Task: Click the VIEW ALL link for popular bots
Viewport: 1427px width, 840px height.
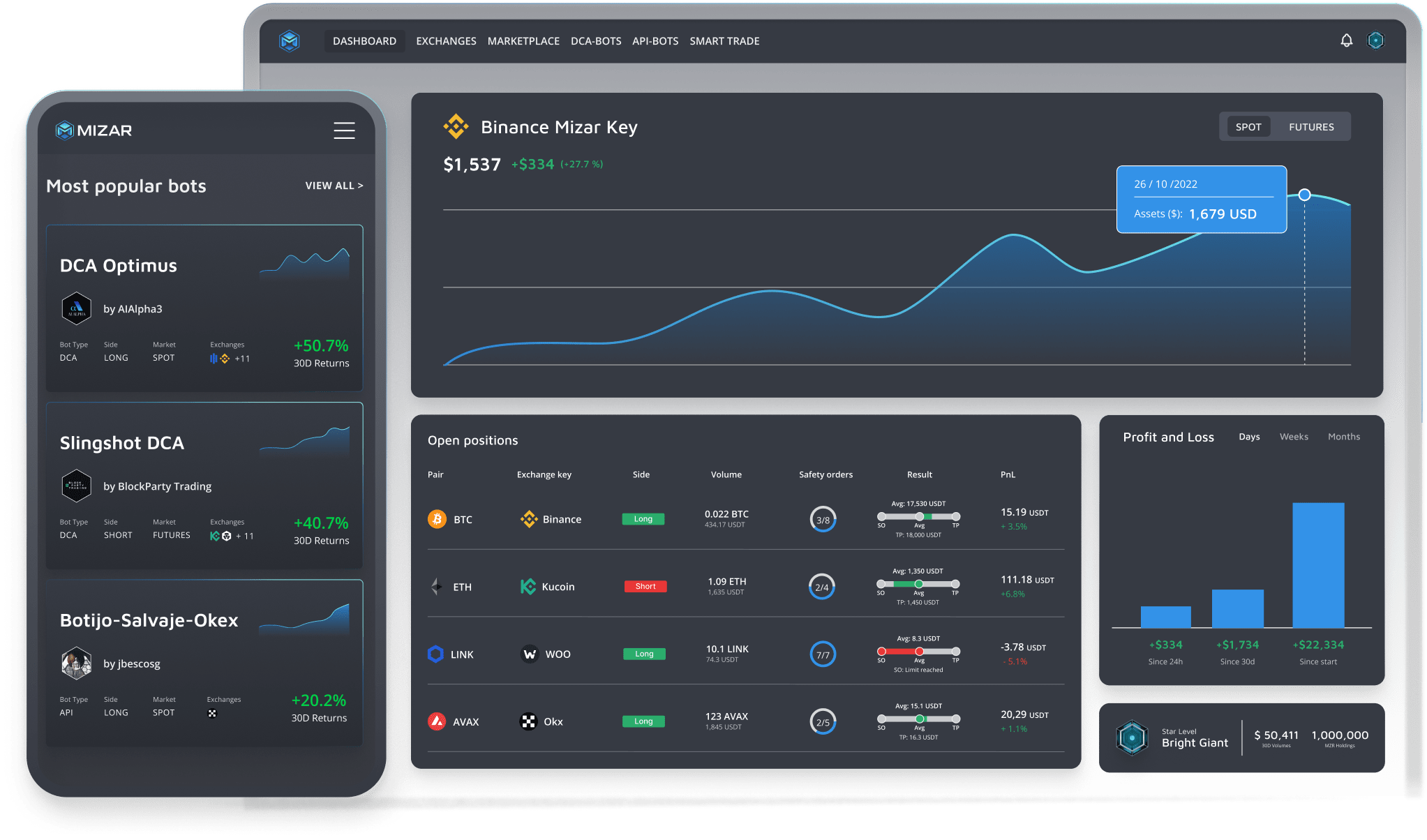Action: point(334,185)
